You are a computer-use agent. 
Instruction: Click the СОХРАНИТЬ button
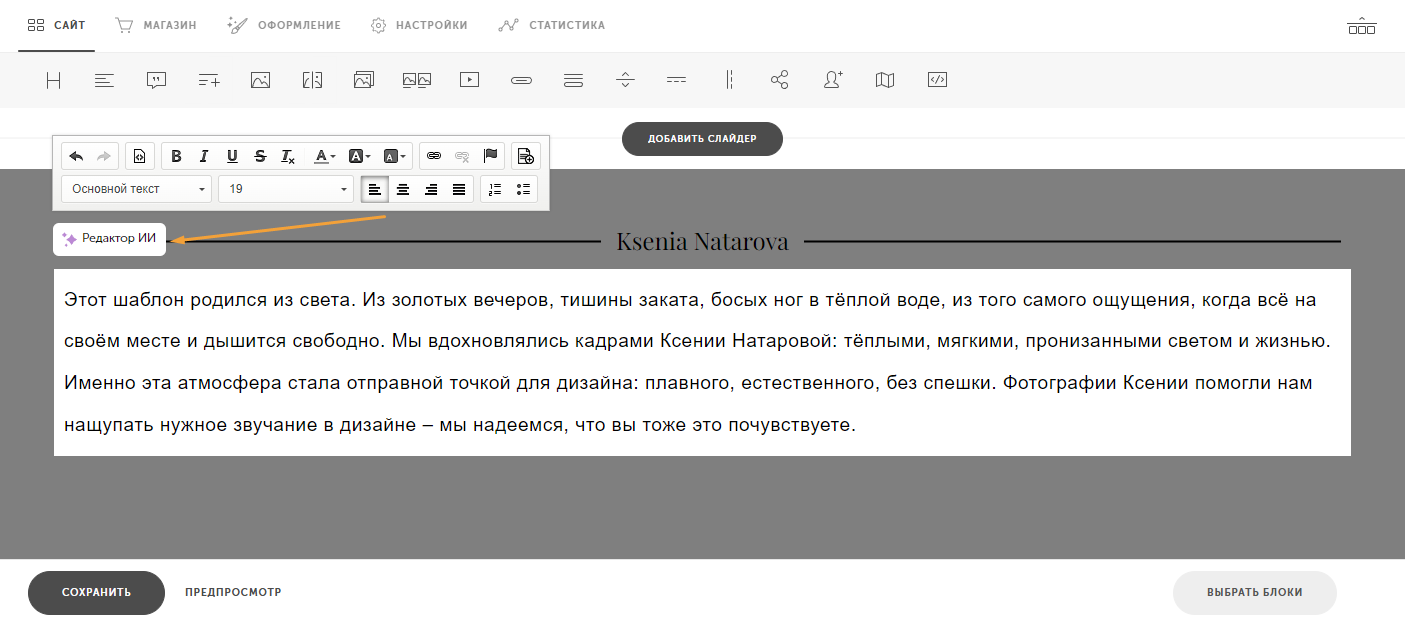click(96, 592)
